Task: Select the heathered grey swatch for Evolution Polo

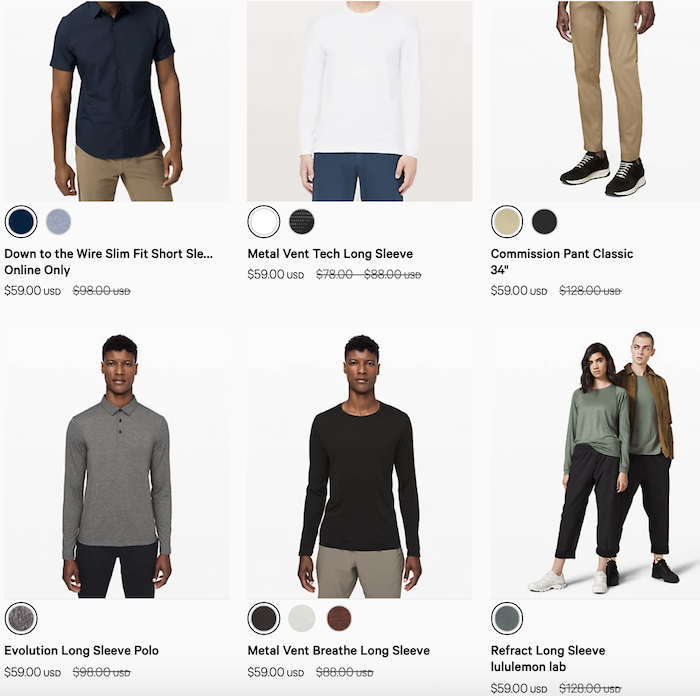Action: (x=21, y=618)
